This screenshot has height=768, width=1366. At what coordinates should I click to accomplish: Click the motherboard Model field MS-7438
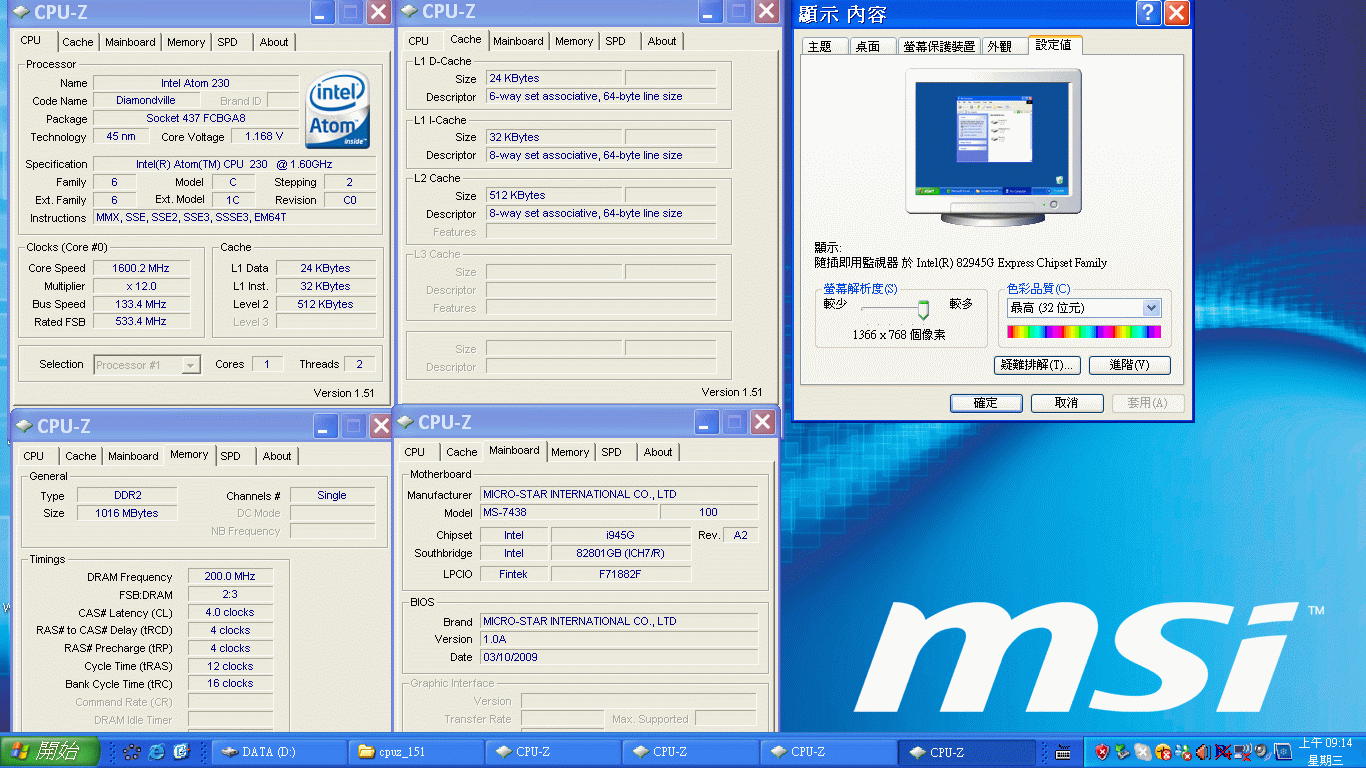(x=569, y=512)
